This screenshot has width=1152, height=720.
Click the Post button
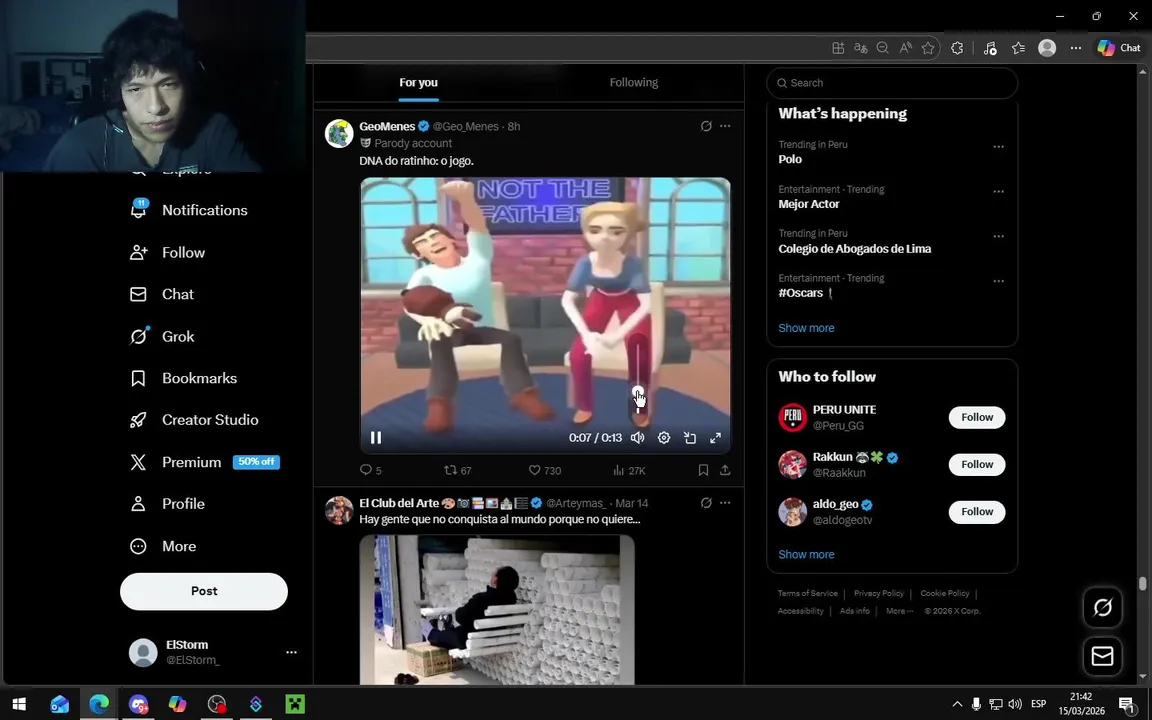(x=204, y=591)
